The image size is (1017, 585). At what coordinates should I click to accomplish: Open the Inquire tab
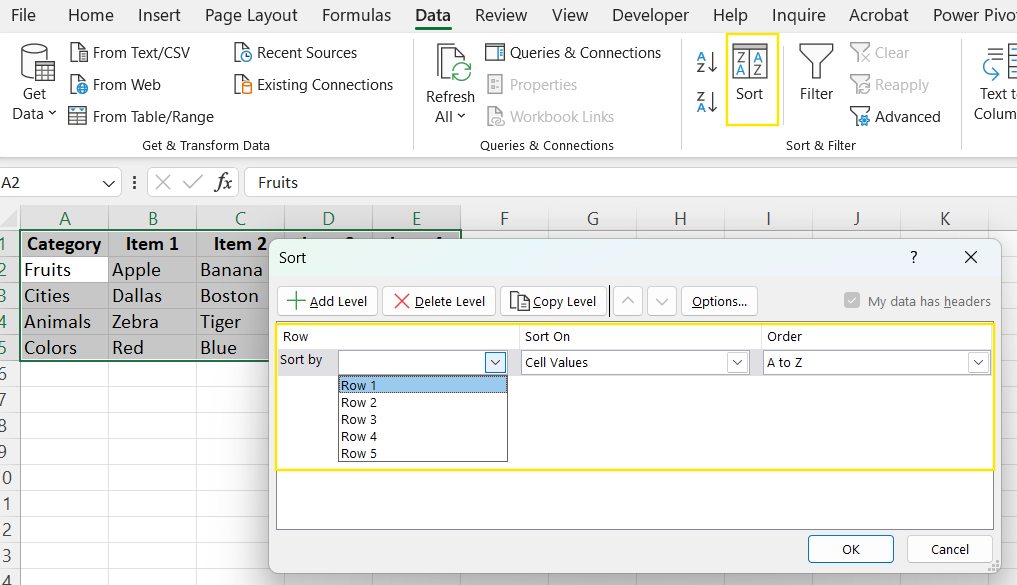click(798, 15)
